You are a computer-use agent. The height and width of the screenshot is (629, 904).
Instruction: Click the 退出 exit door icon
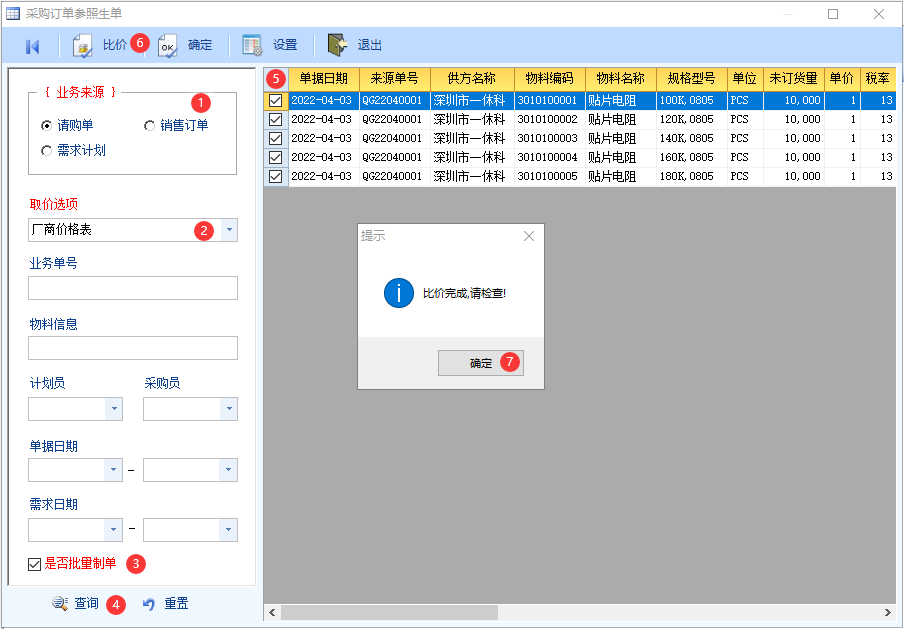pos(337,45)
